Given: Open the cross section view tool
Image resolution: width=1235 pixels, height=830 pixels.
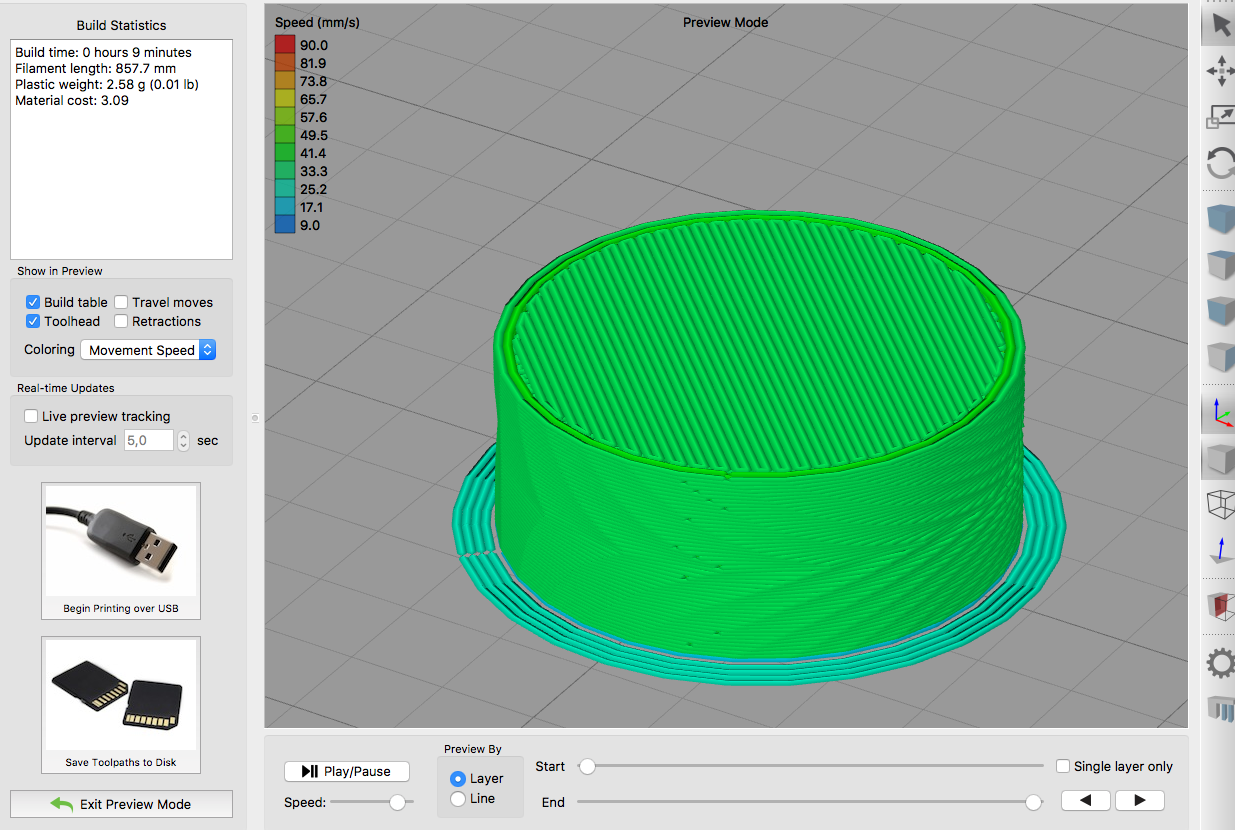Looking at the screenshot, I should coord(1220,608).
